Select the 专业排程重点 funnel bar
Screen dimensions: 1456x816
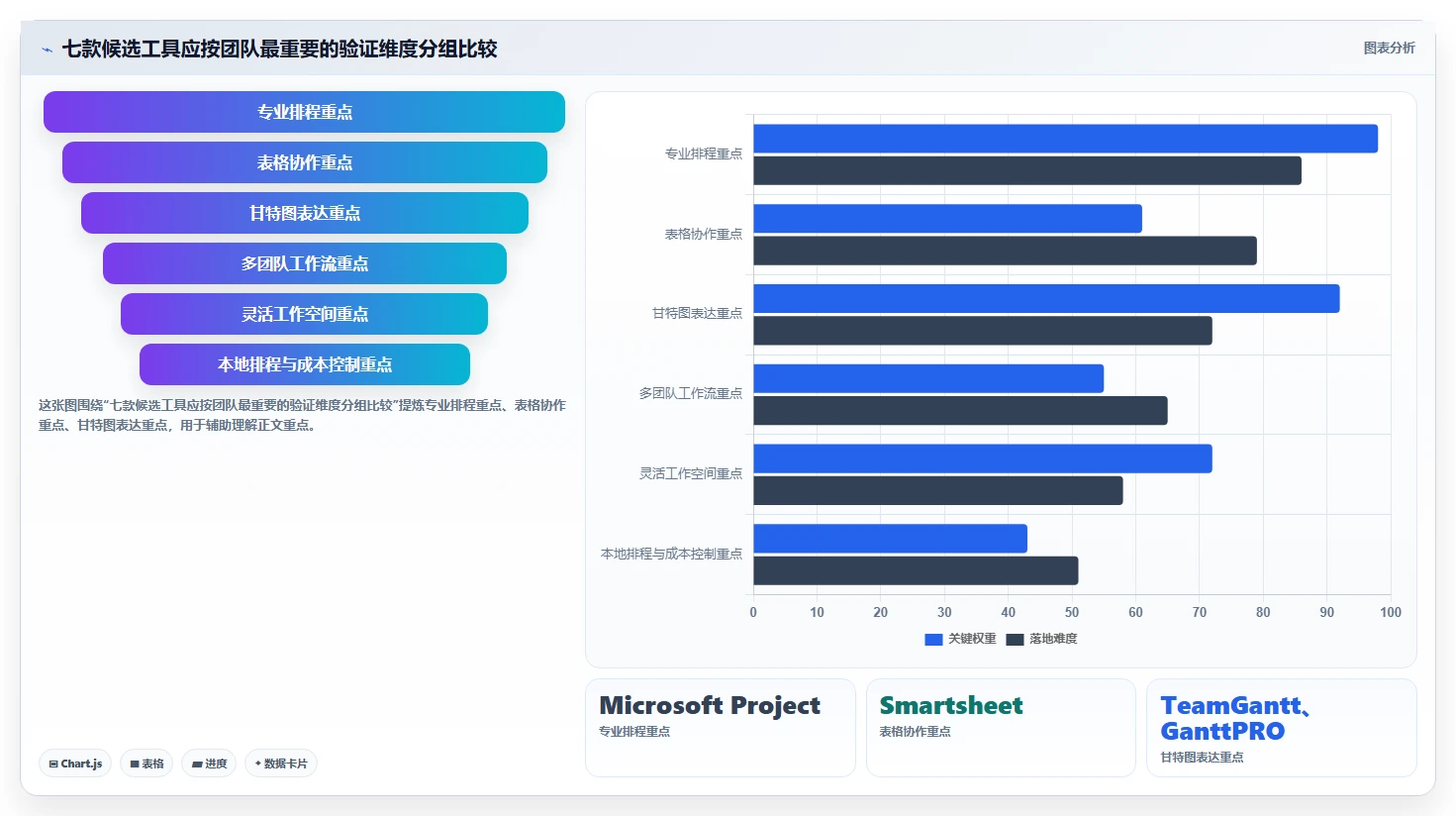(304, 112)
